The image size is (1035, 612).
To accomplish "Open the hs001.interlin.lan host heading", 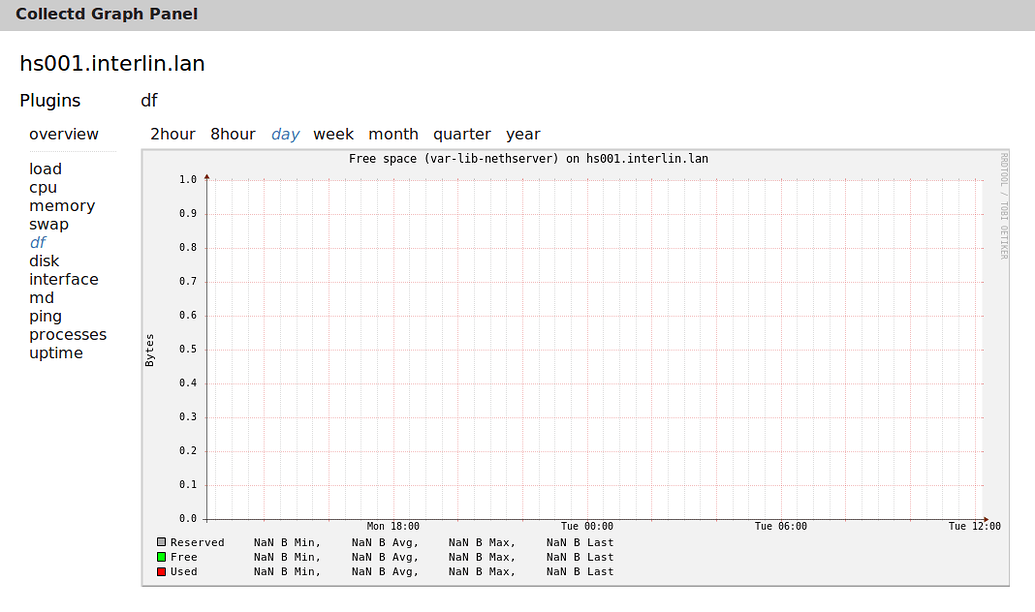I will [112, 63].
